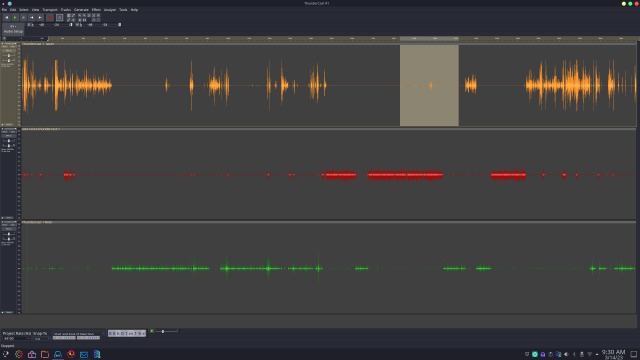Click the playback meter speaker icon
This screenshot has width=640, height=360.
pyautogui.click(x=78, y=24)
